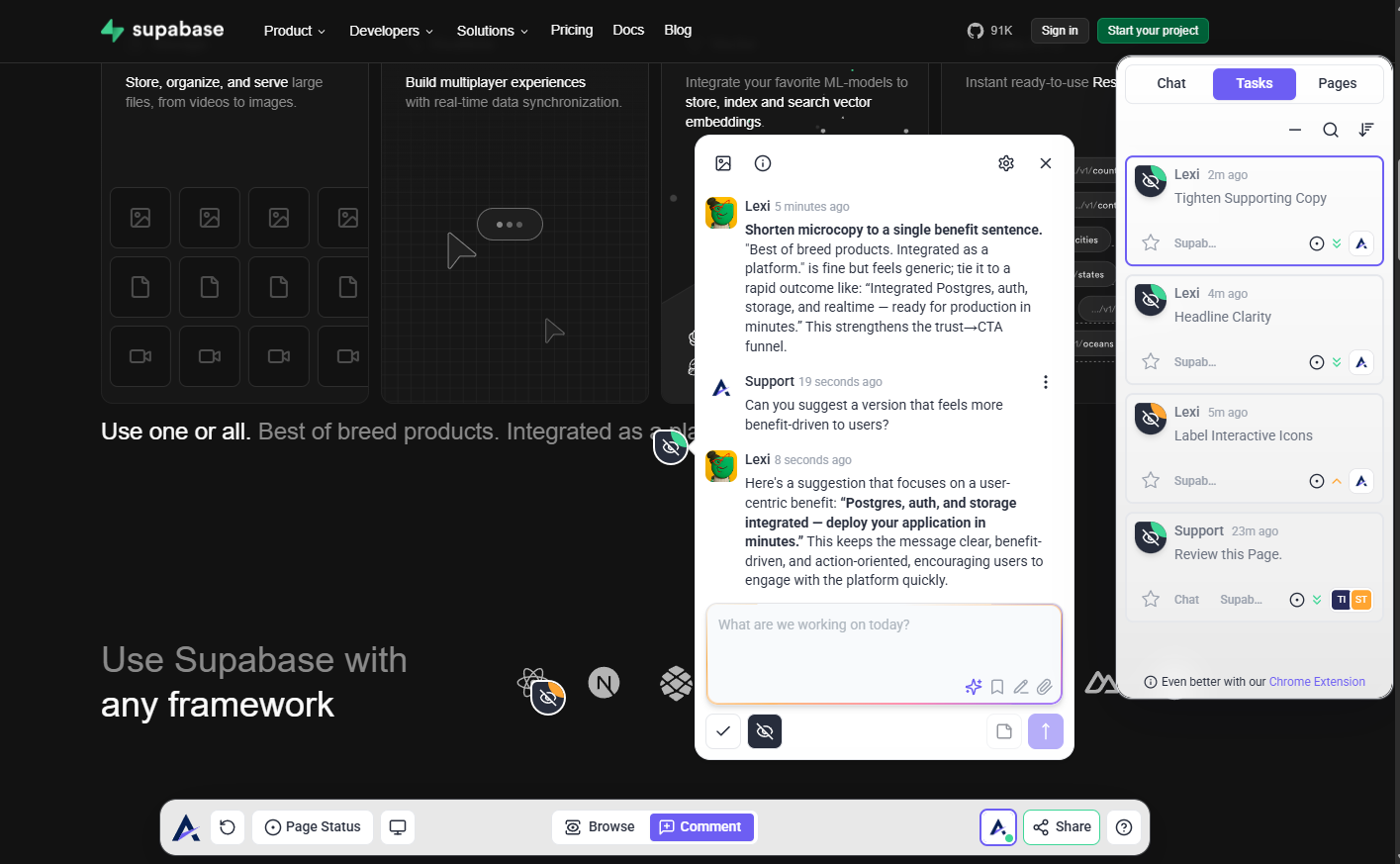1400x864 pixels.
Task: Toggle the hidden-eye visibility button below input
Action: pyautogui.click(x=765, y=731)
